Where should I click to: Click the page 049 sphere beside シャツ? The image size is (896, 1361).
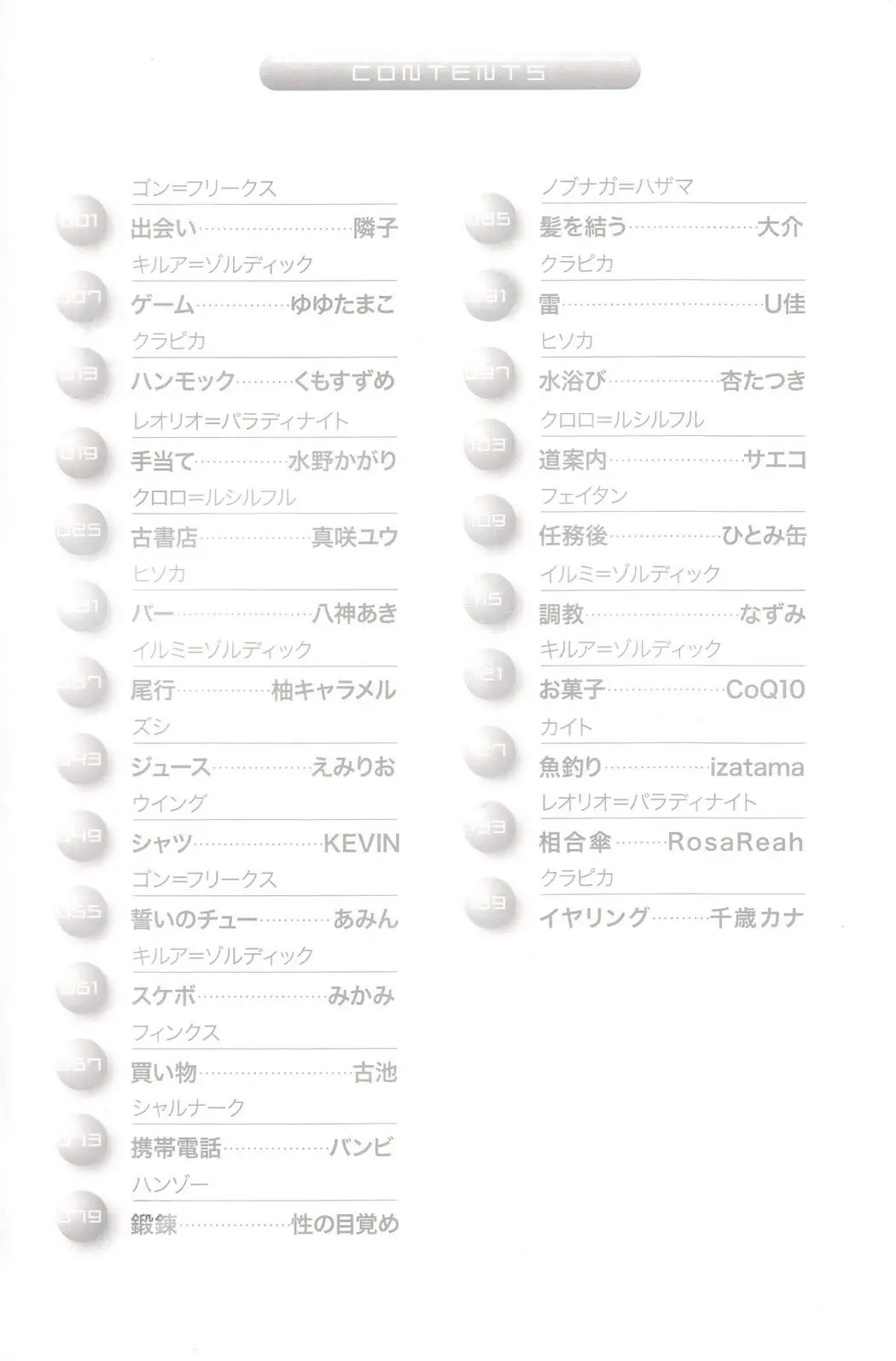(x=81, y=836)
